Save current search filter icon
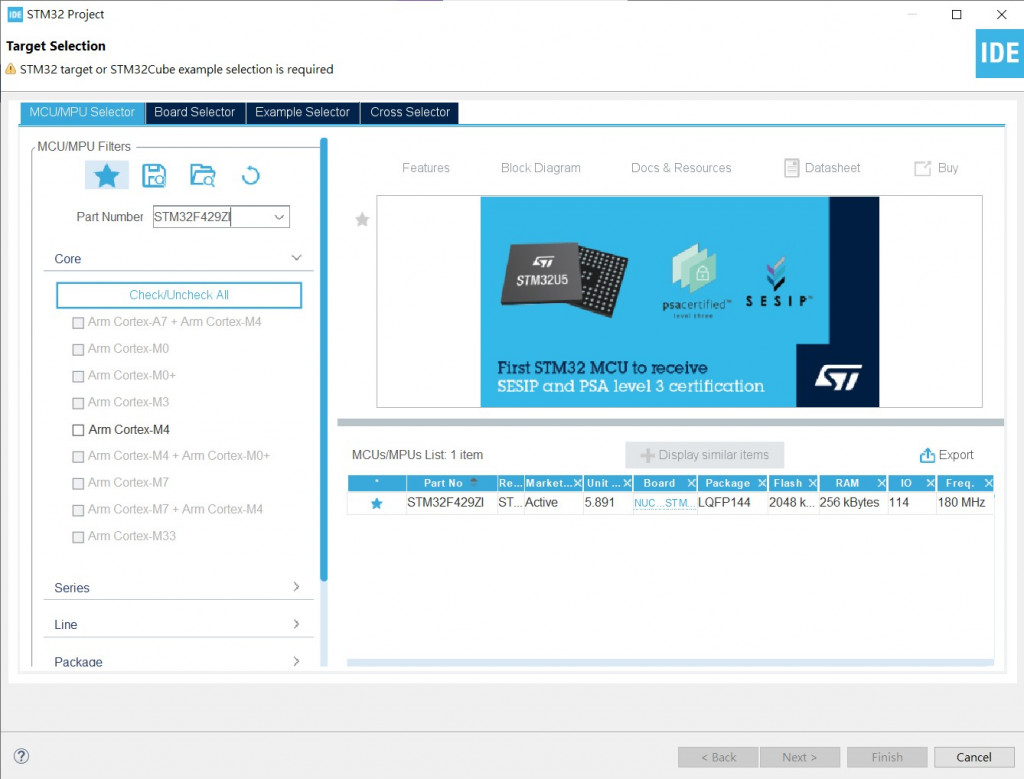 [x=154, y=176]
